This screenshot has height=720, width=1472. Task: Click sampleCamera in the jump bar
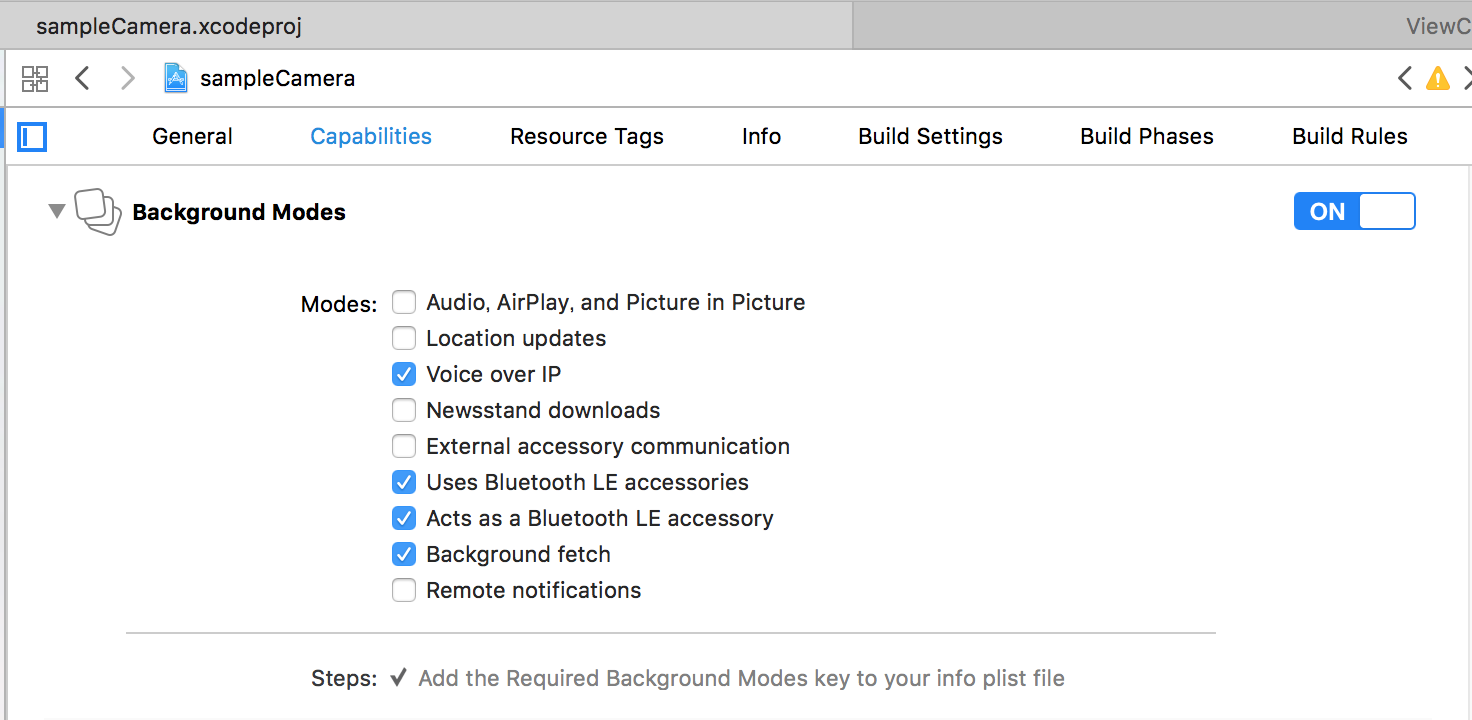coord(277,78)
